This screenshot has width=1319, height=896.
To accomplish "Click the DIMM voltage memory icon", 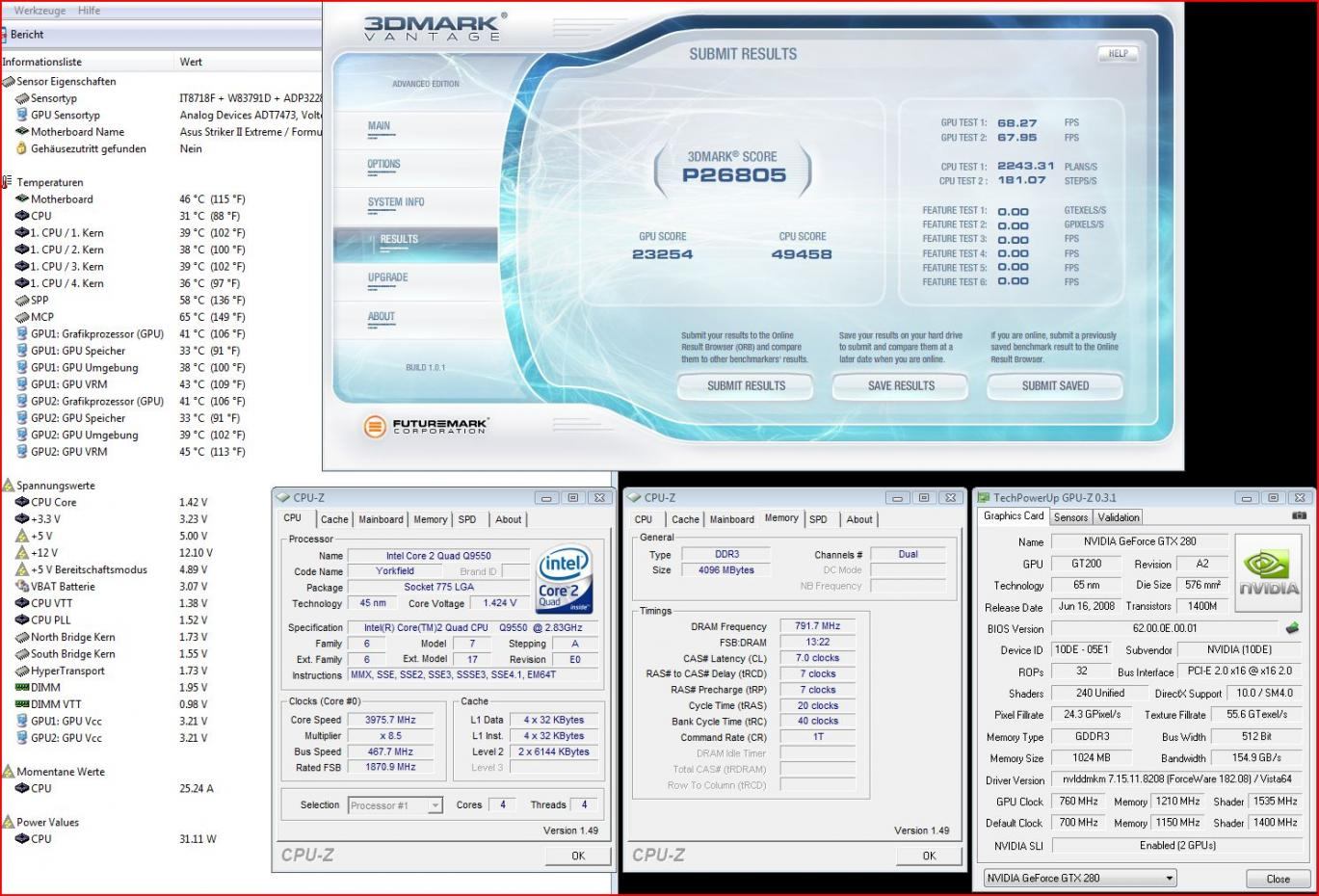I will tap(22, 688).
